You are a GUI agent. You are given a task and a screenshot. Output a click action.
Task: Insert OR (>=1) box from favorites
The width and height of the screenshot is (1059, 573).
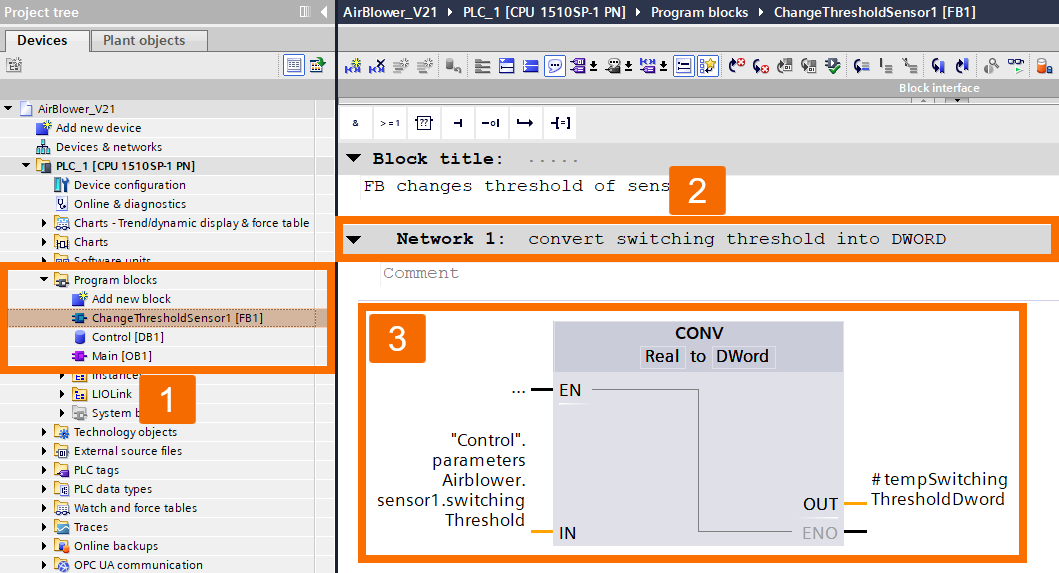click(x=390, y=123)
